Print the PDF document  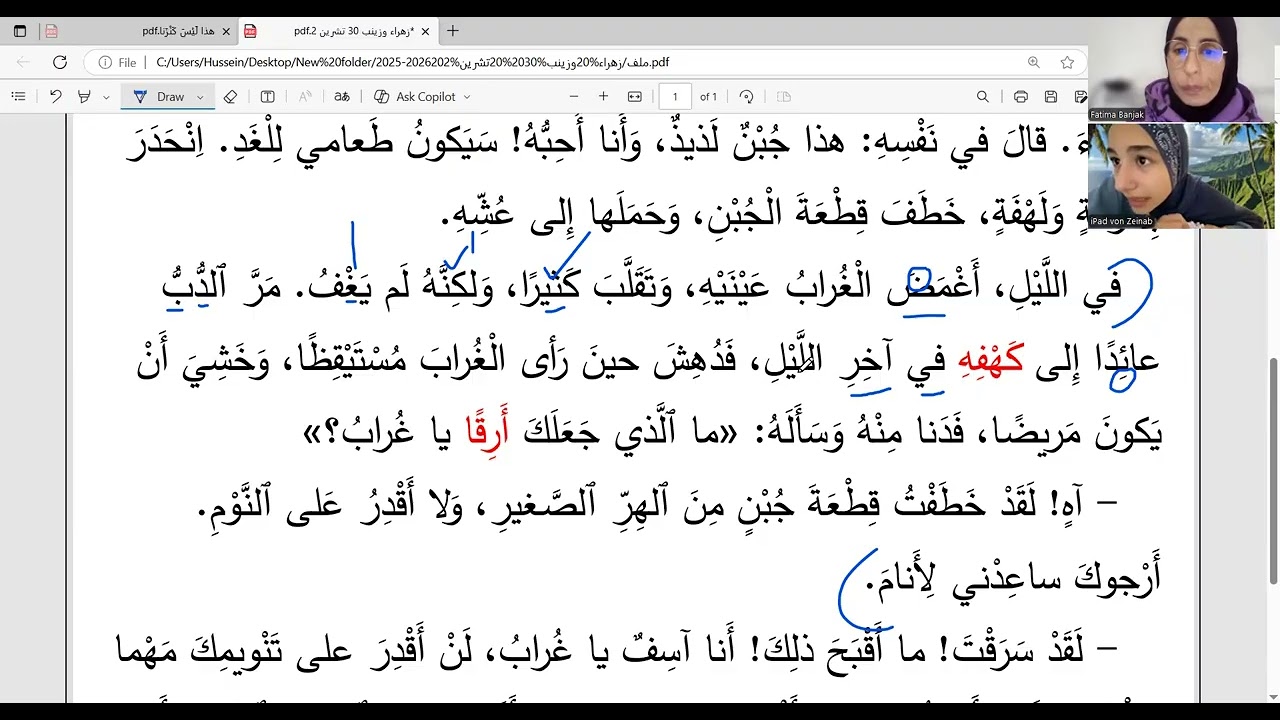(1021, 97)
